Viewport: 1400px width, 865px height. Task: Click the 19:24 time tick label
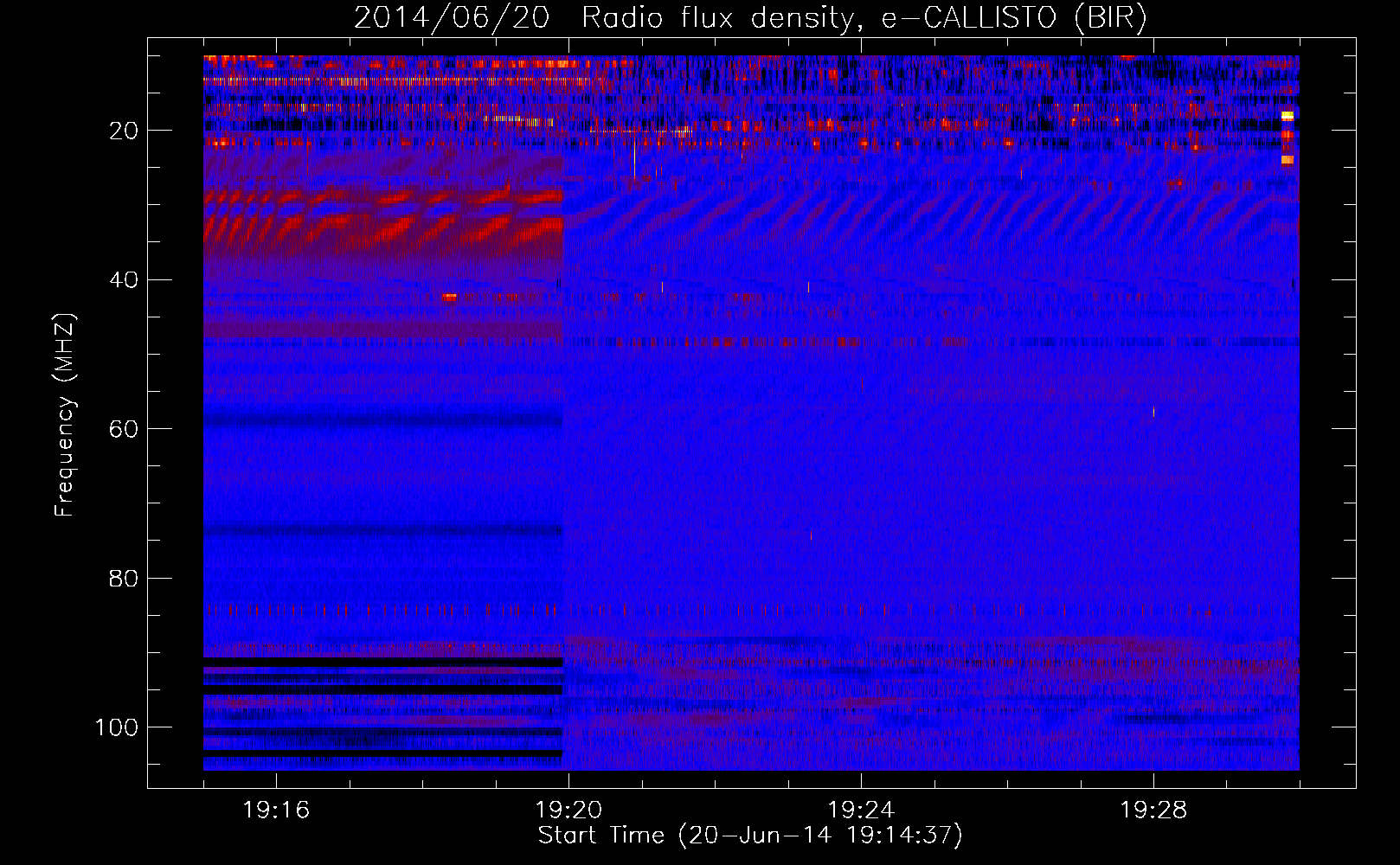(861, 810)
